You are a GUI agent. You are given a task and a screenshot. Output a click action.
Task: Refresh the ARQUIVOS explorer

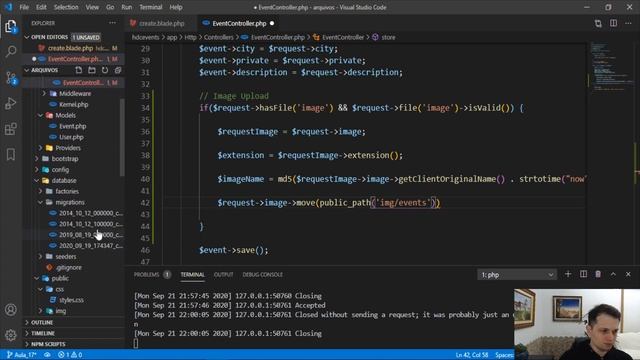[x=105, y=70]
